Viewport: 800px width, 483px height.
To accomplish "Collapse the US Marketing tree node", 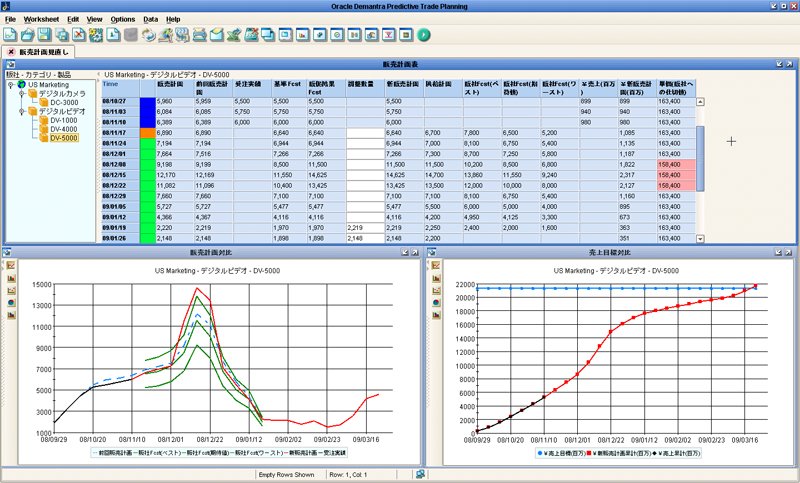I will (x=10, y=85).
